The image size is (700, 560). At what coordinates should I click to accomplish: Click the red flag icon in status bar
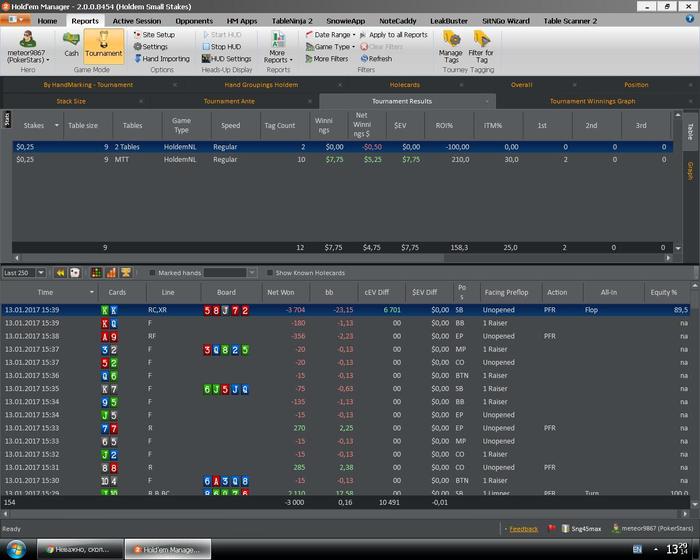tap(552, 528)
